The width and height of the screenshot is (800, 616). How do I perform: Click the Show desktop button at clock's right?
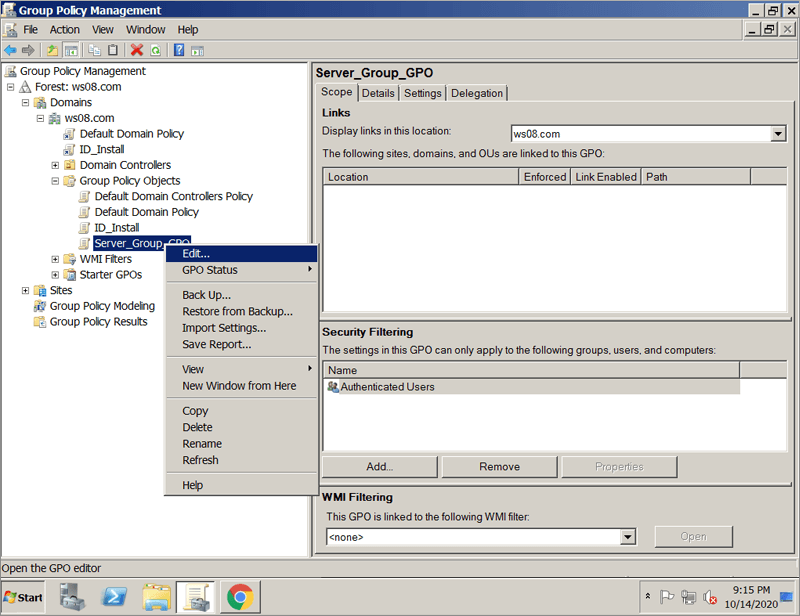pyautogui.click(x=787, y=597)
